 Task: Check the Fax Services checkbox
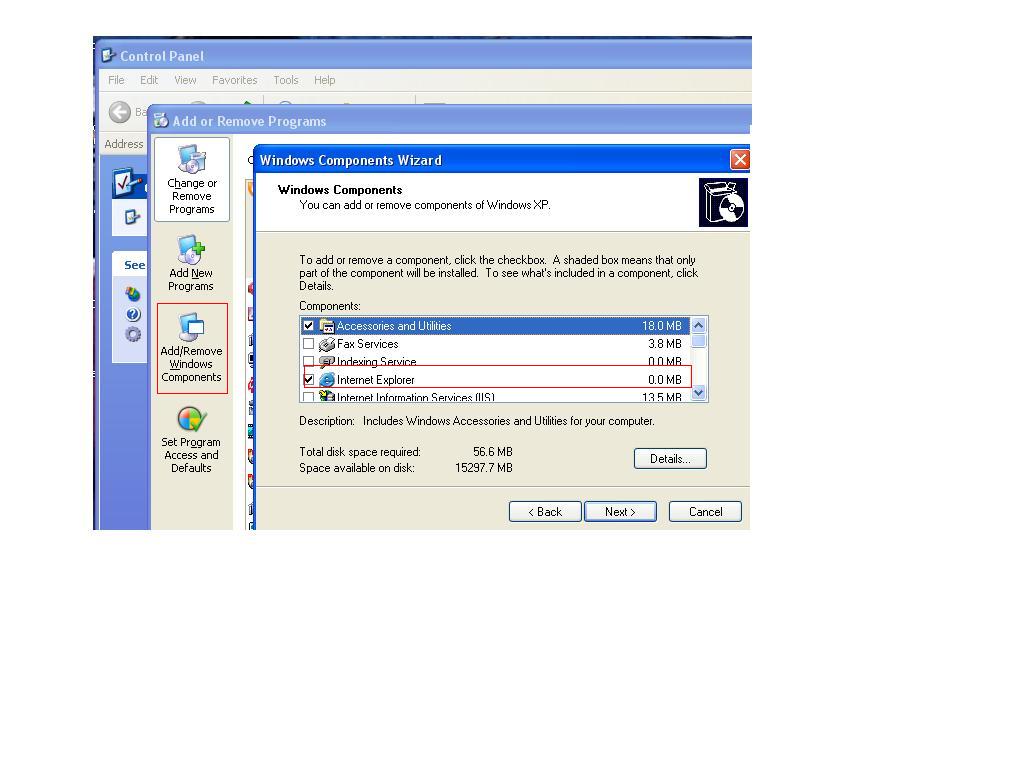click(x=309, y=344)
